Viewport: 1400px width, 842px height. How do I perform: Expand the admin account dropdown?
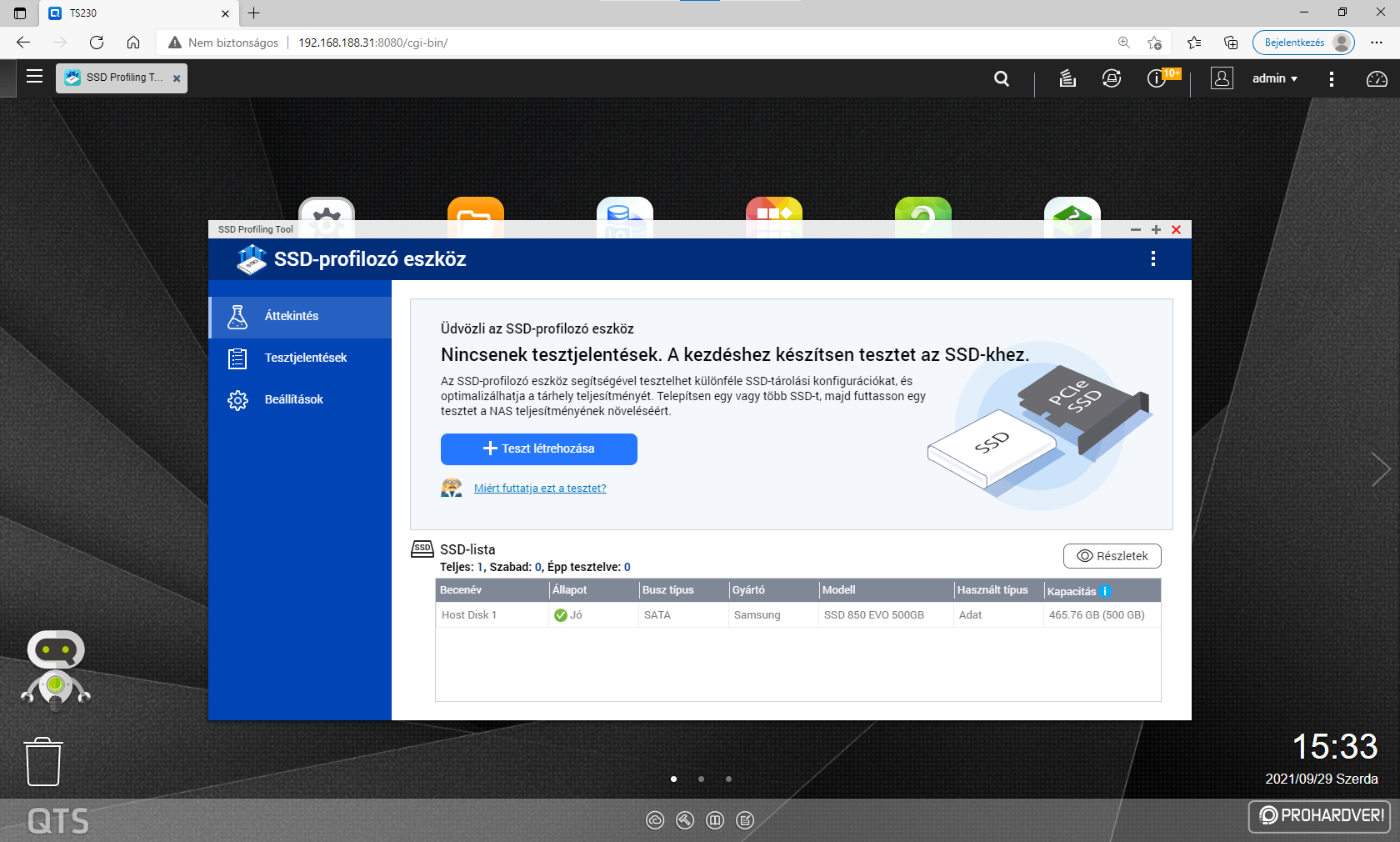[1275, 78]
